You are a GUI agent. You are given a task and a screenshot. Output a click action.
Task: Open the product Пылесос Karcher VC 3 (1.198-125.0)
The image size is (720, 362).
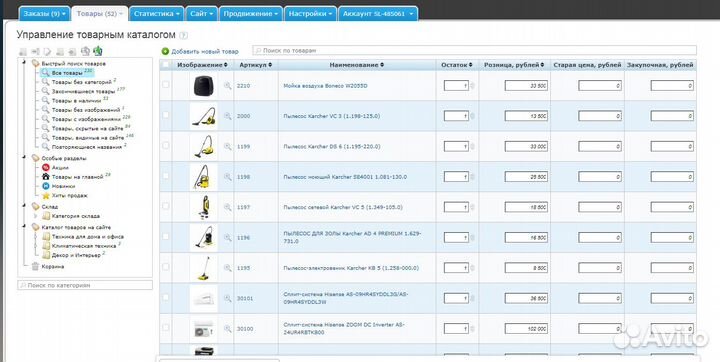[x=332, y=116]
